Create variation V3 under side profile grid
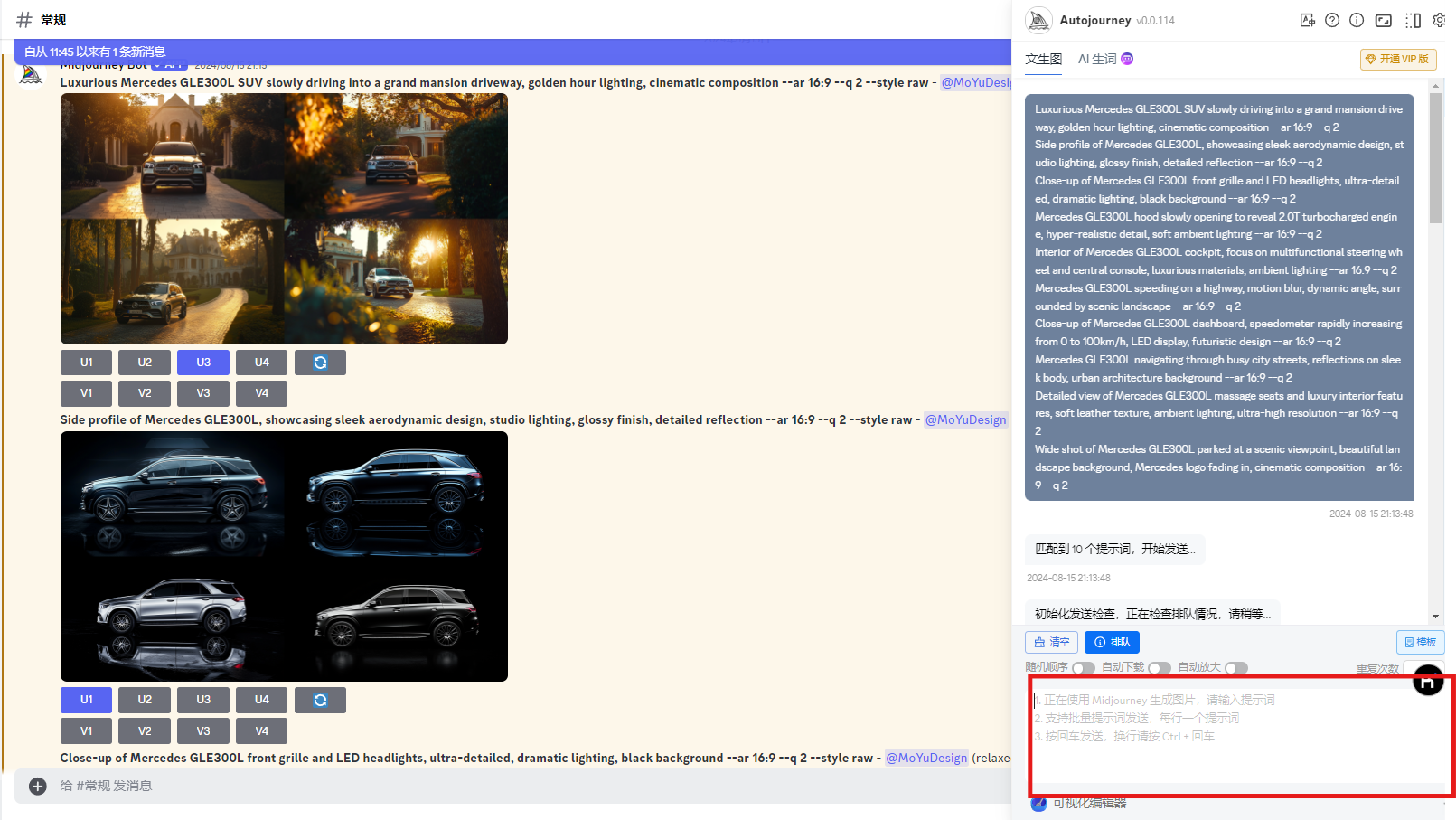Image resolution: width=1456 pixels, height=820 pixels. (x=203, y=730)
